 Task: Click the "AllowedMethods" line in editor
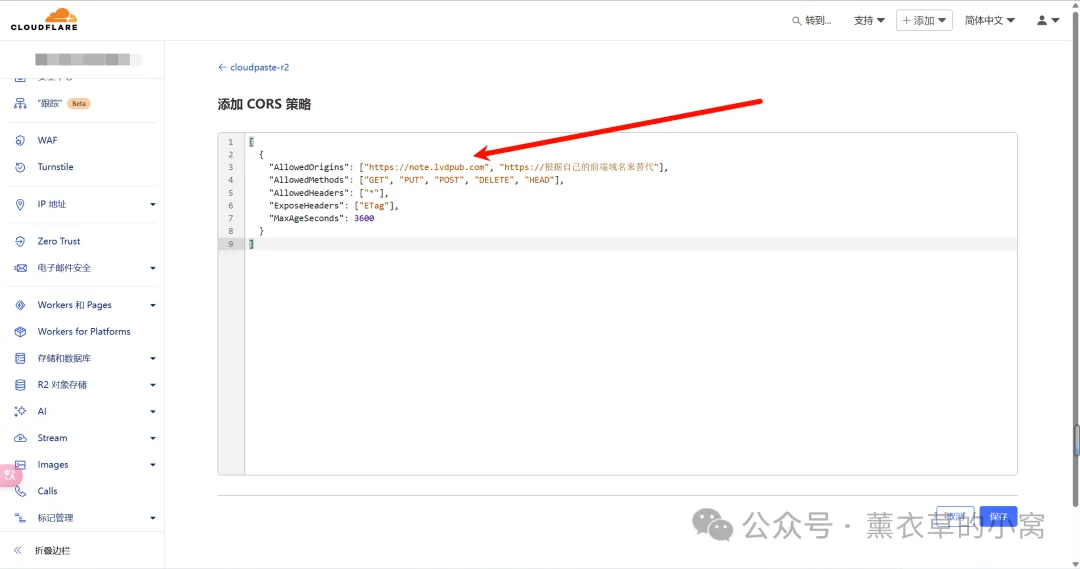(x=416, y=180)
